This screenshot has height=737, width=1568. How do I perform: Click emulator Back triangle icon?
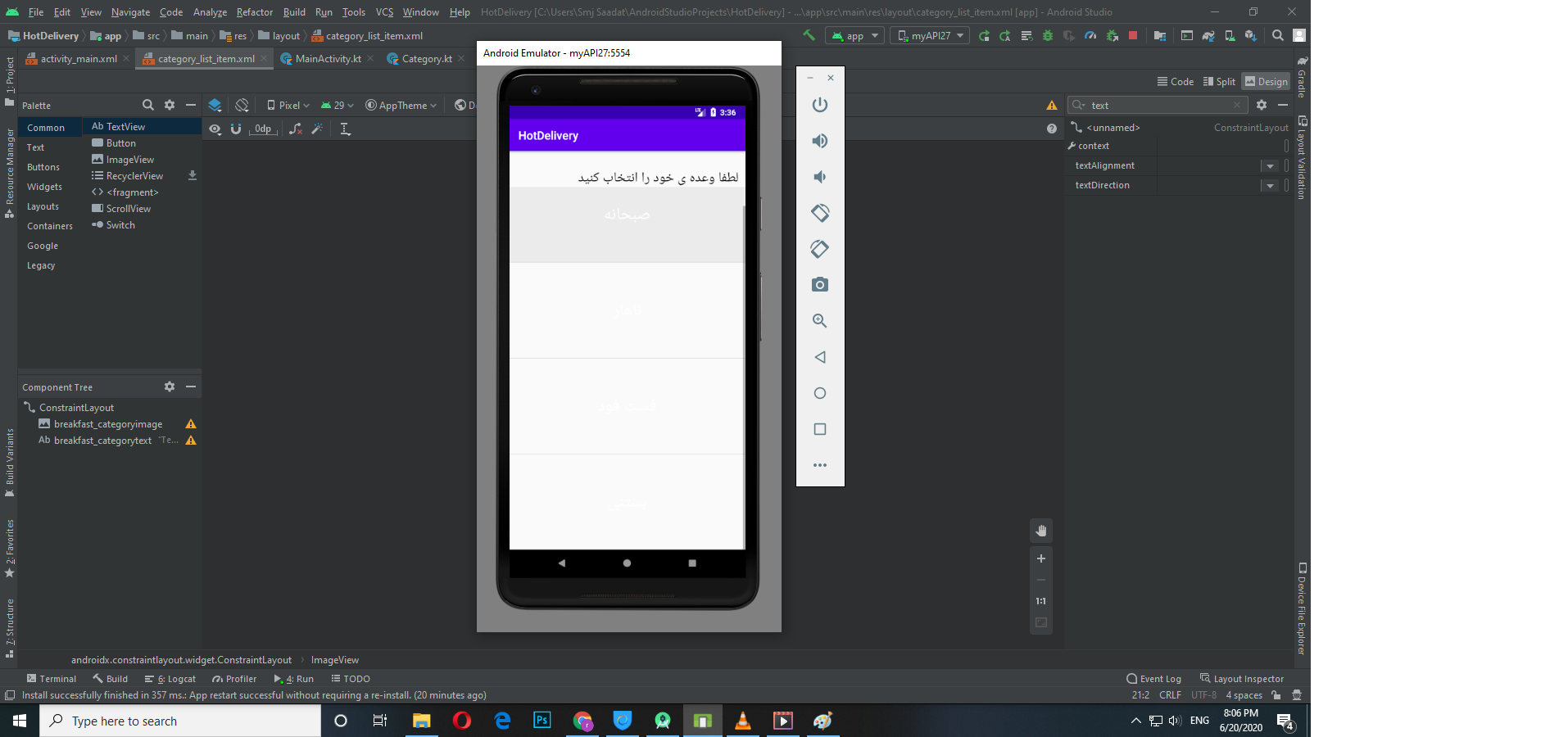pos(820,357)
